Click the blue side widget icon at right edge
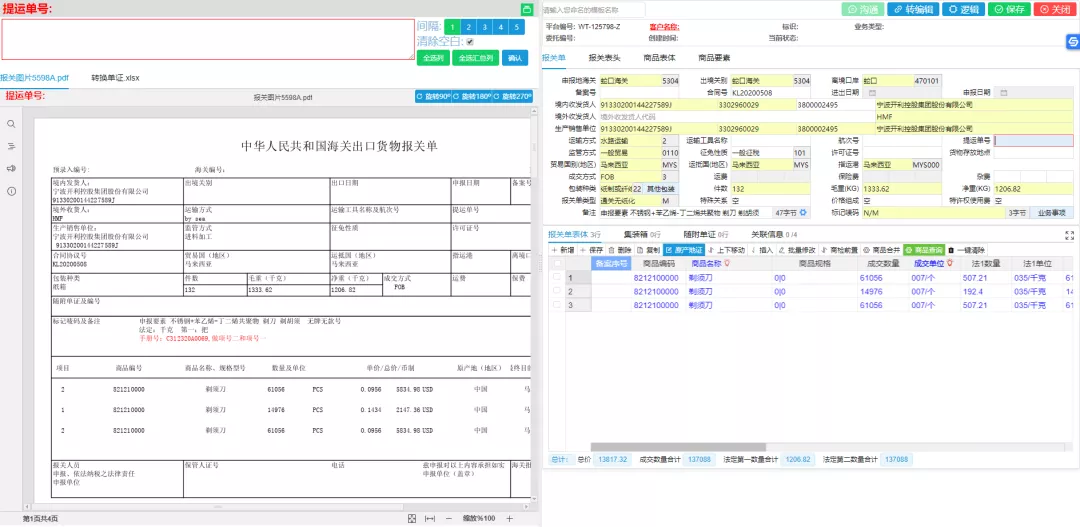Screen dimensions: 1080x527 (x=1073, y=43)
